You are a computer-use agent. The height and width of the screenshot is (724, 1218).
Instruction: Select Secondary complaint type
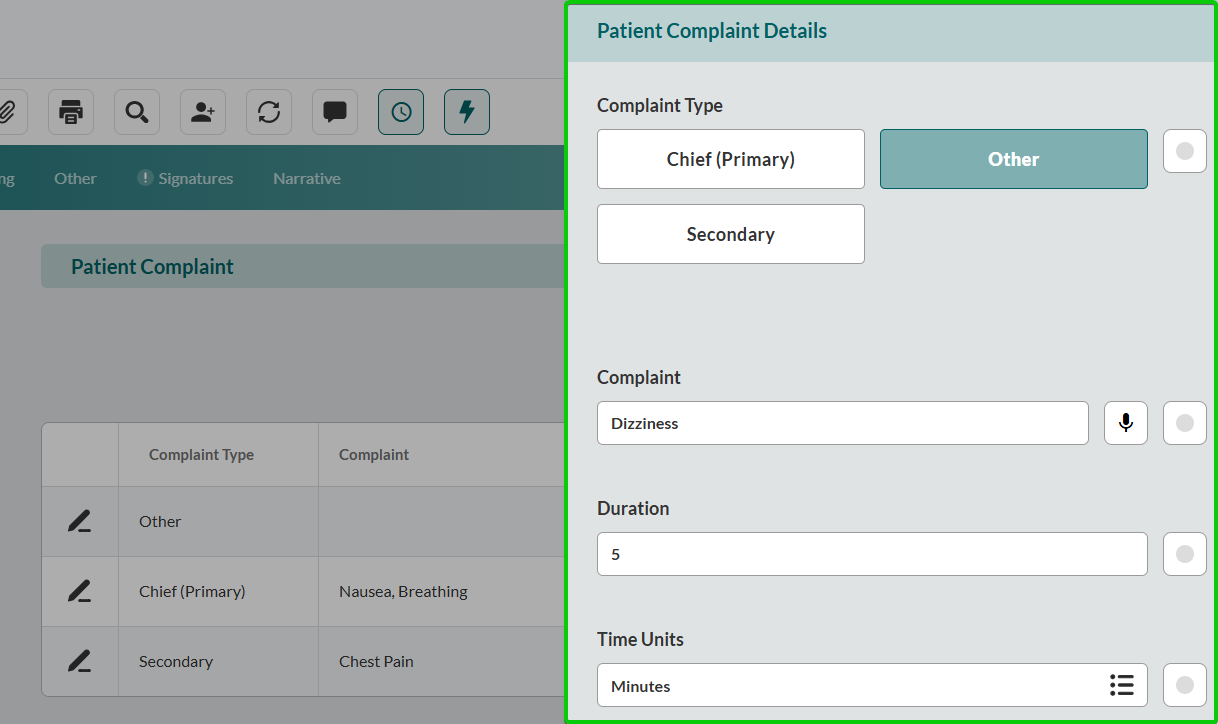(730, 234)
